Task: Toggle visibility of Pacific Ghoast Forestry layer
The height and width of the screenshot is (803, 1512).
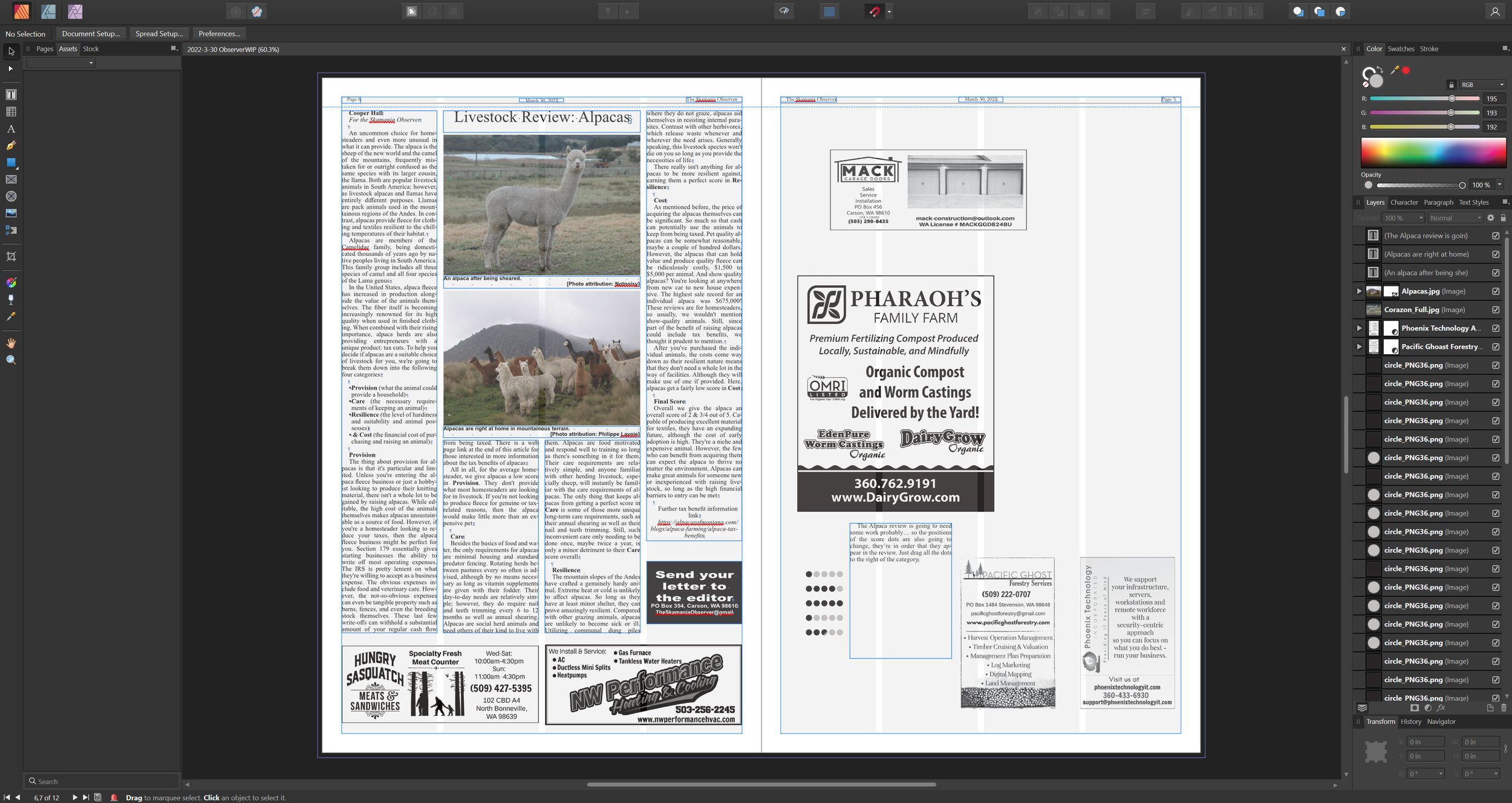Action: tap(1496, 347)
